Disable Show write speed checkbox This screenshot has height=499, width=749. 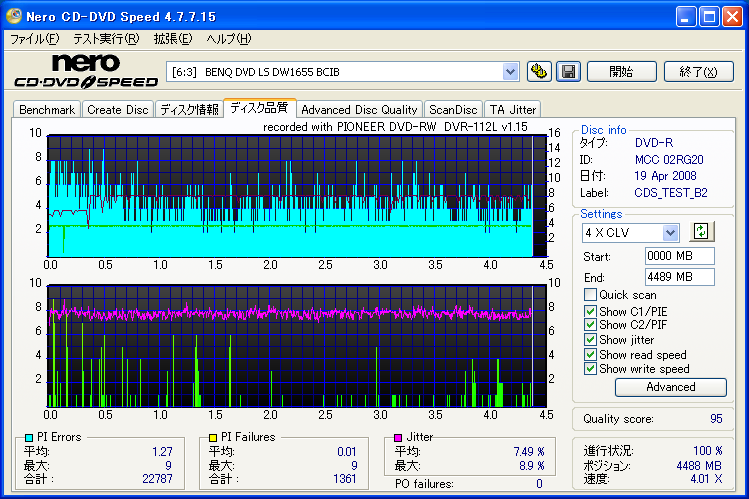coord(591,369)
